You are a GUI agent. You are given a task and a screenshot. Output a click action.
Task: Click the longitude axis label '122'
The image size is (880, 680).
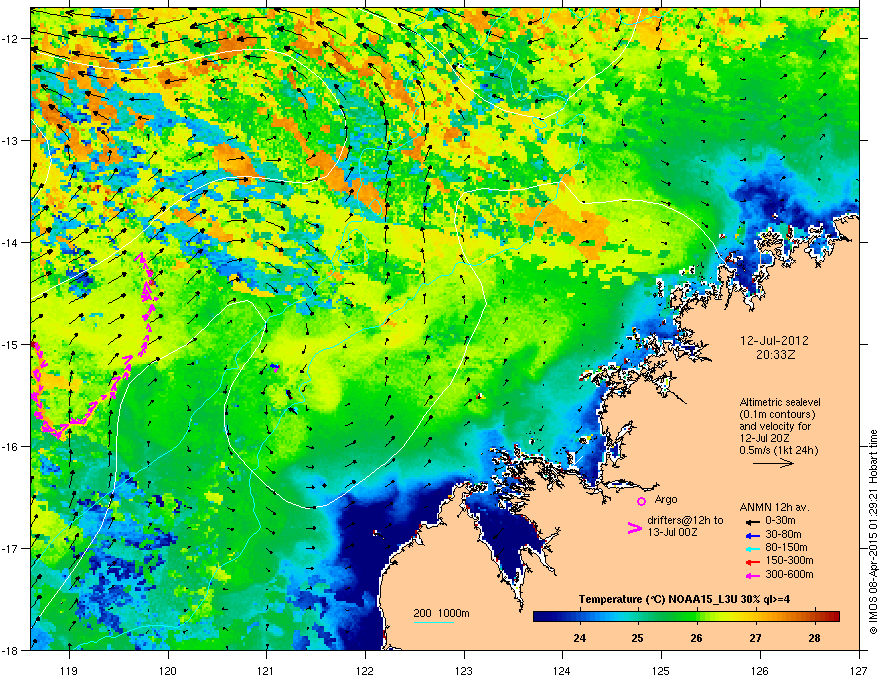tap(365, 670)
